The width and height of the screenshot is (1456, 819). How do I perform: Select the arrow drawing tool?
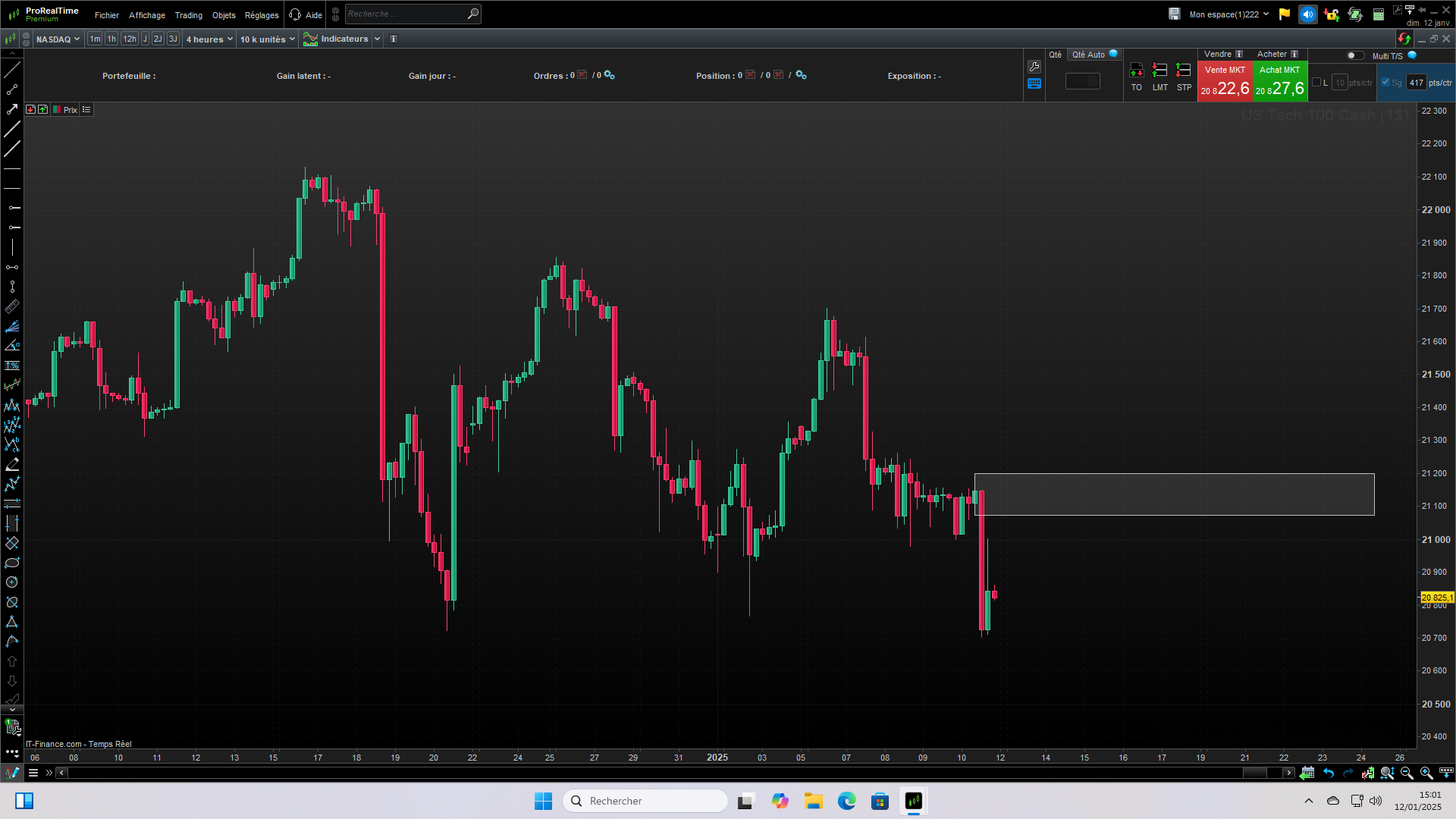point(12,109)
